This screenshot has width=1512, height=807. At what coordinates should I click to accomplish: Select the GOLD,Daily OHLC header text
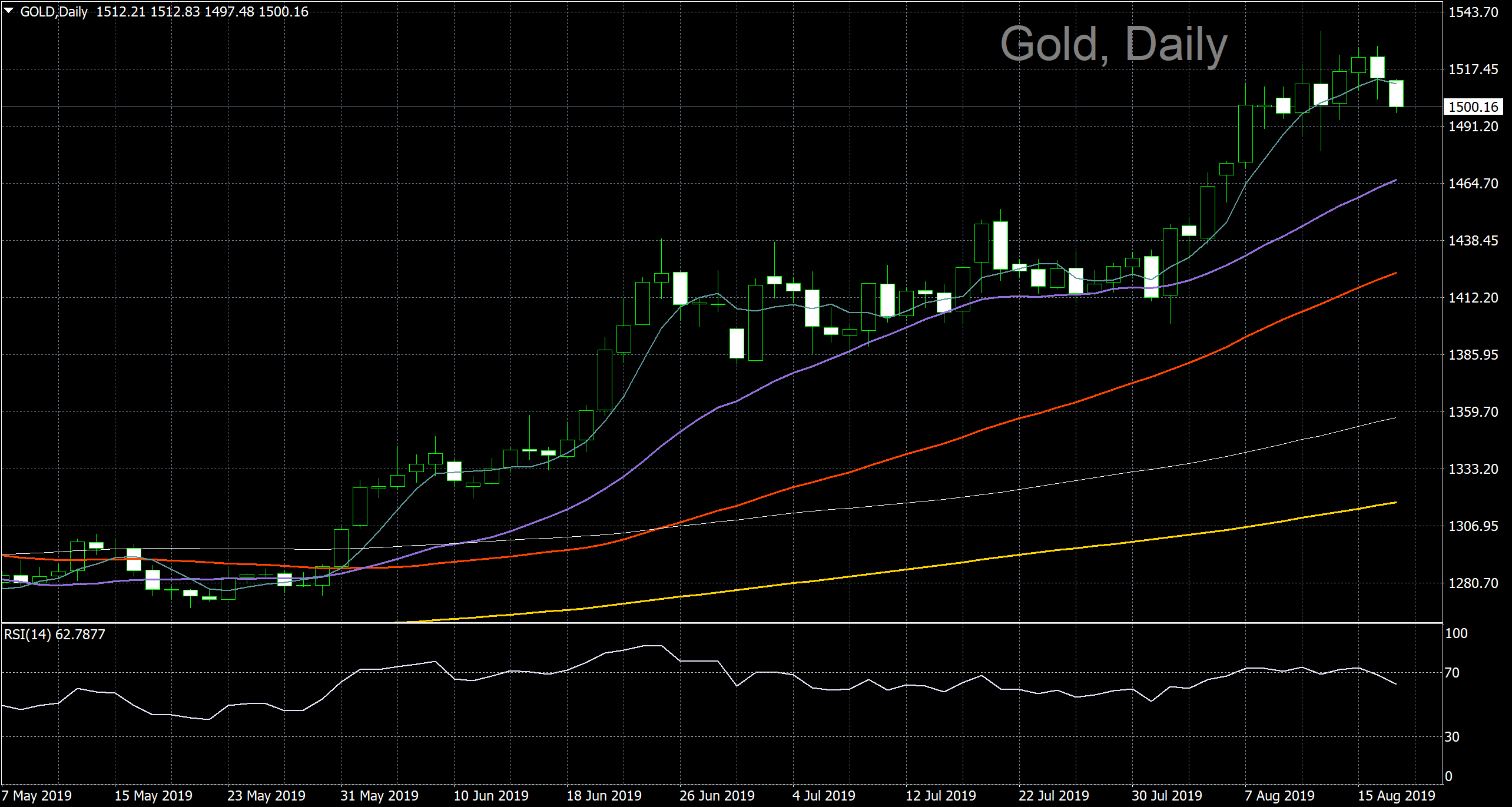164,12
